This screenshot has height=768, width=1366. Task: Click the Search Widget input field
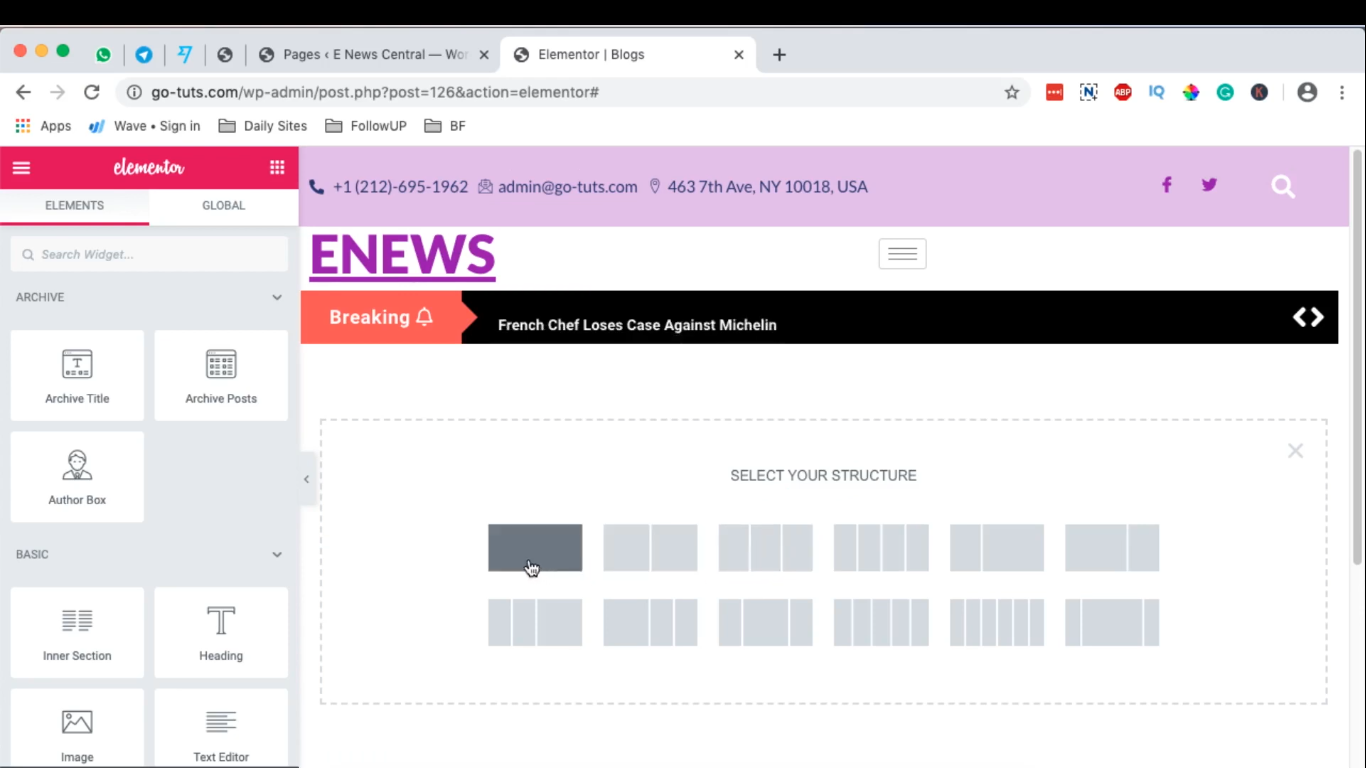[149, 254]
